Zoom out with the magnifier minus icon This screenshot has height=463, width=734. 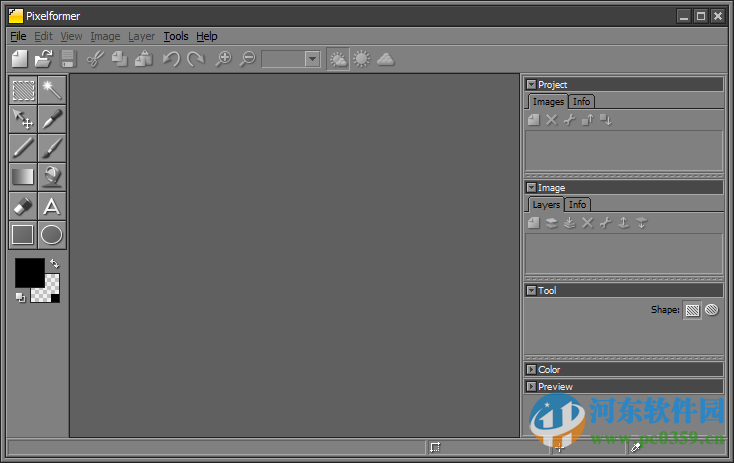click(x=247, y=59)
